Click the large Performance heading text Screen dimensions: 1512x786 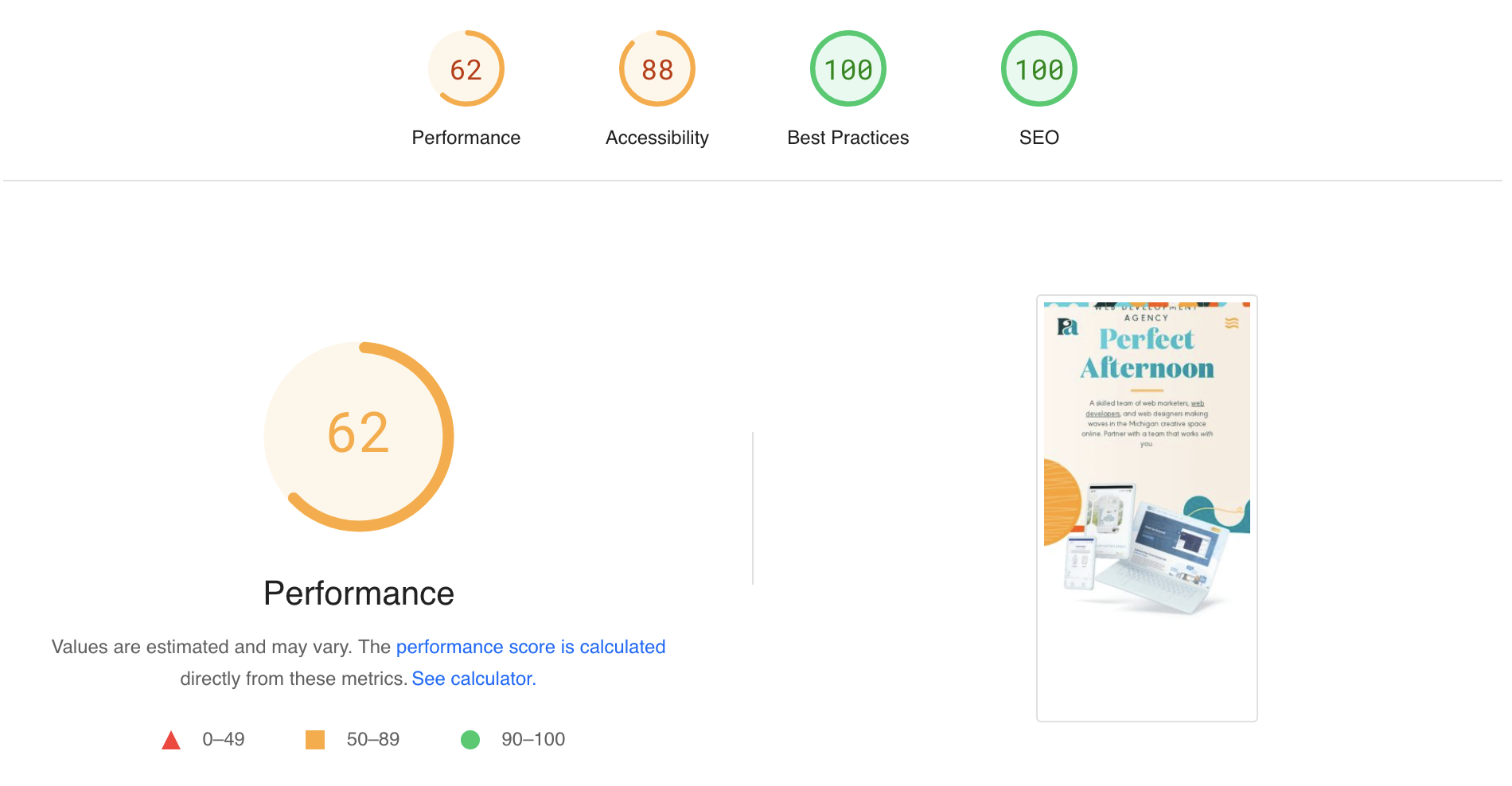click(x=359, y=593)
